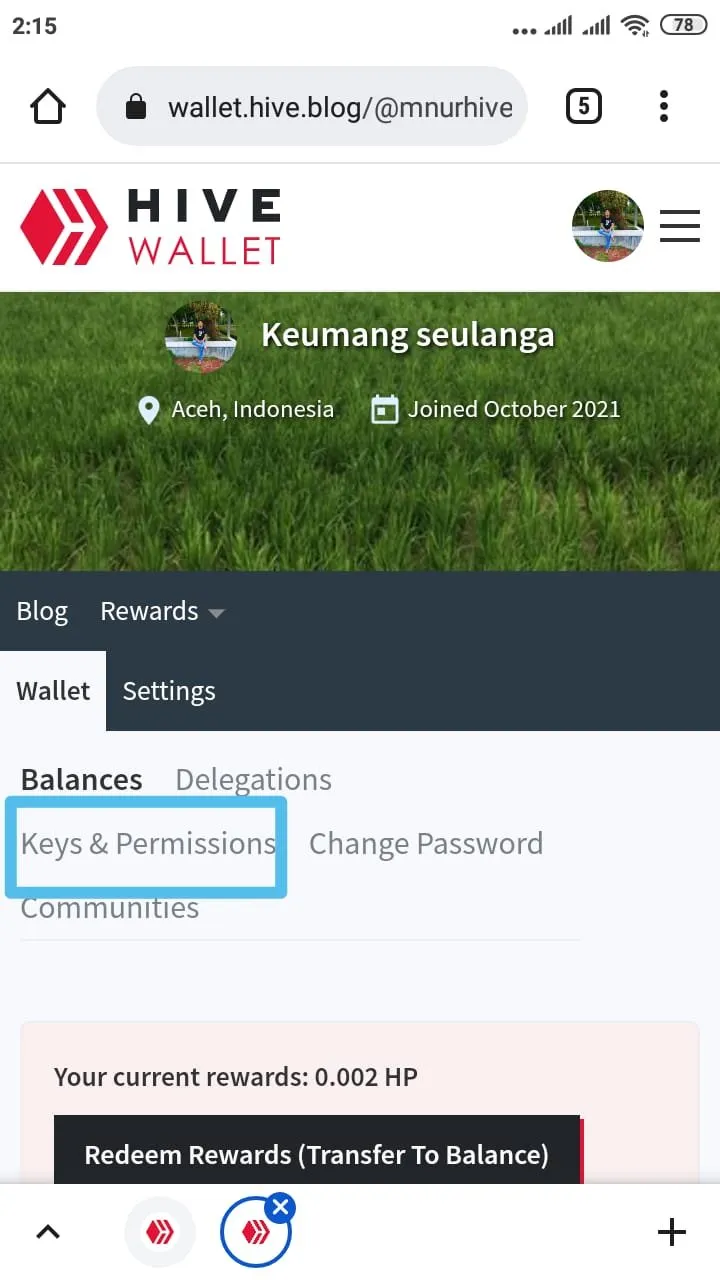Open the tab switcher showing 5 tabs
The height and width of the screenshot is (1280, 720).
[x=584, y=105]
